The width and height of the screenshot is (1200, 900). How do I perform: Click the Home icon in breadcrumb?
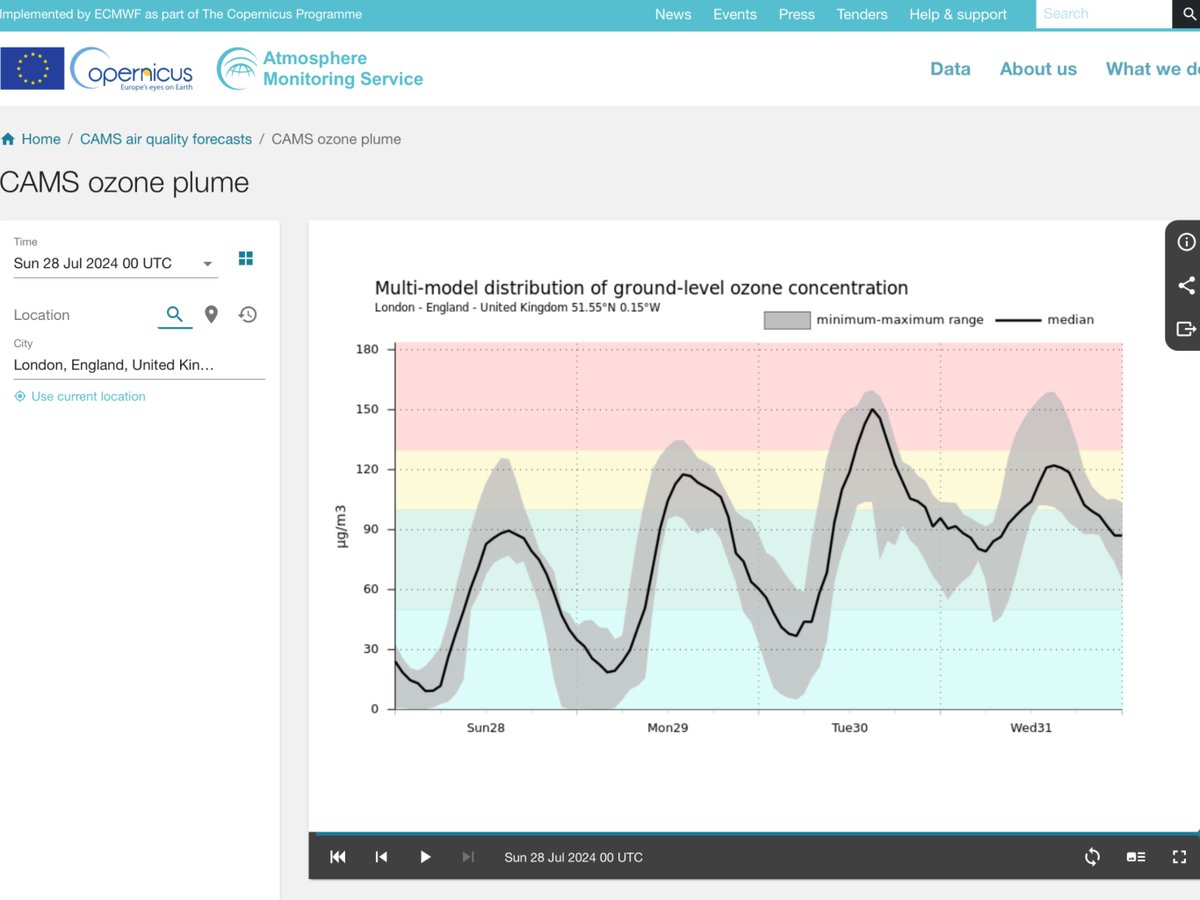point(8,139)
